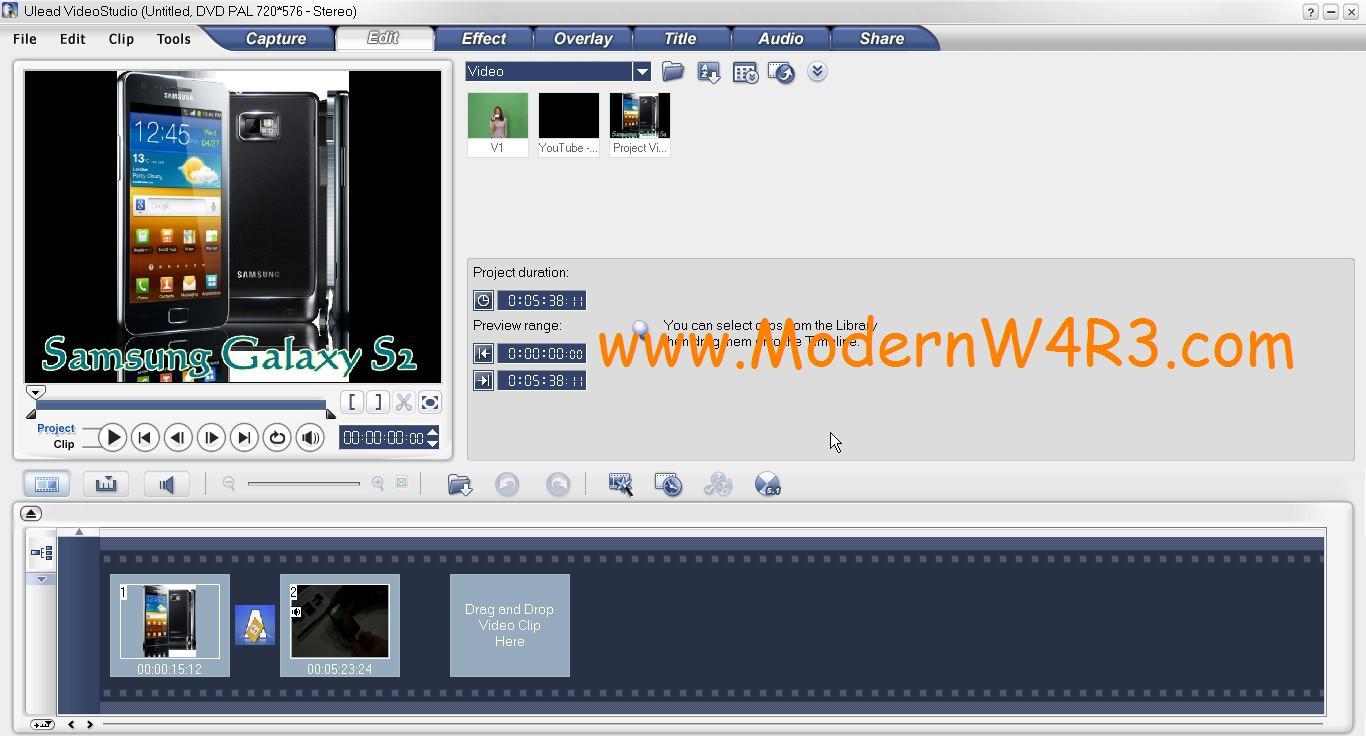Play the project preview

coord(113,438)
